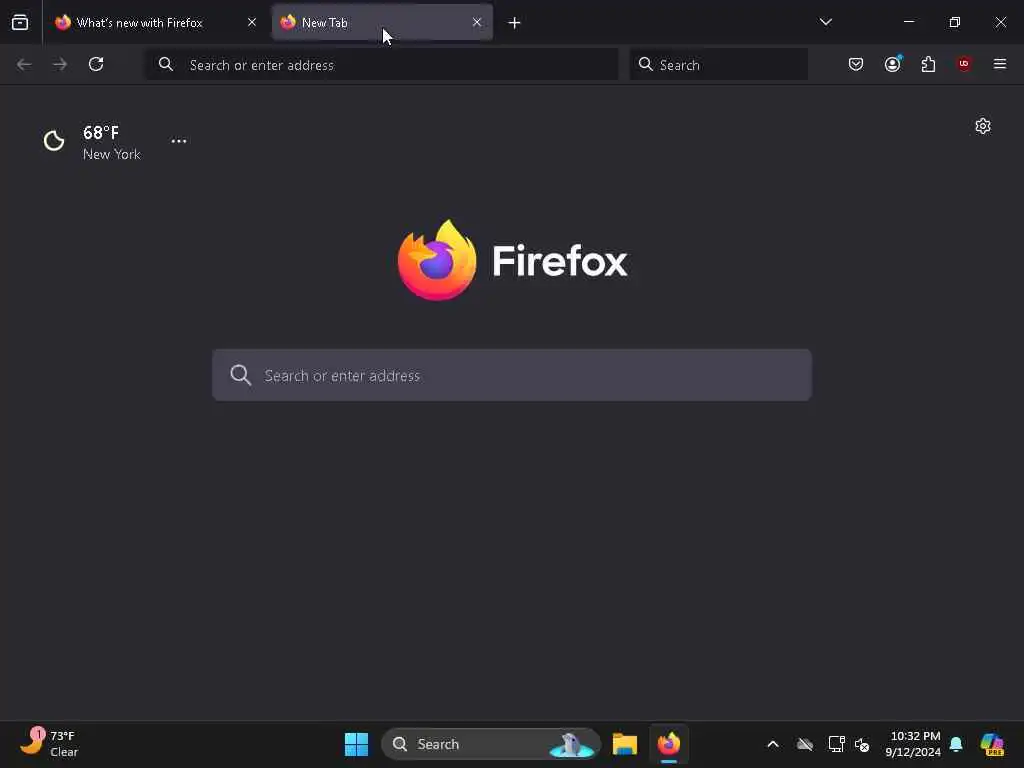Open the Extensions puzzle icon
Screen dimensions: 1024x768
coord(928,64)
